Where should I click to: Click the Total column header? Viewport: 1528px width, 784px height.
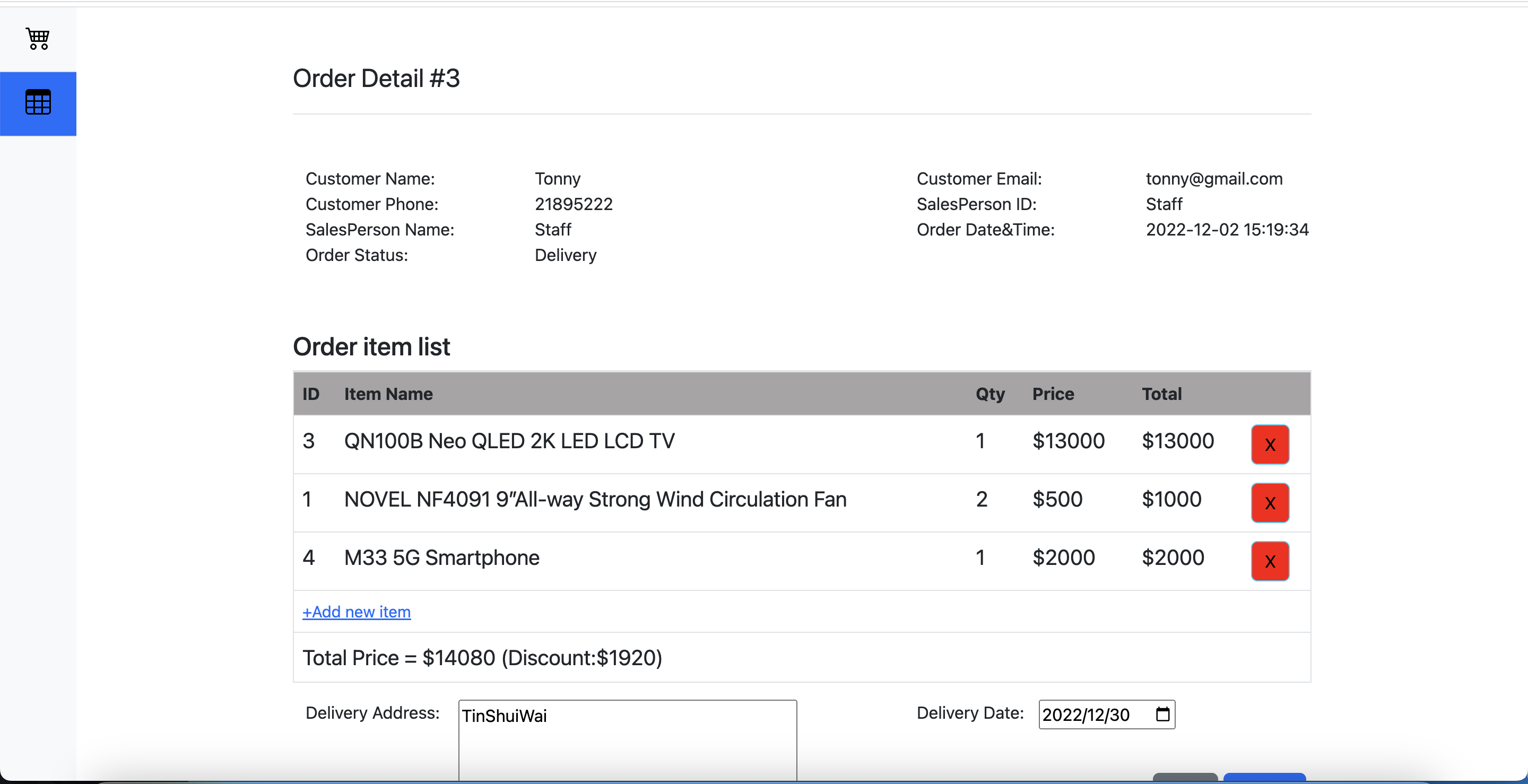pos(1161,394)
